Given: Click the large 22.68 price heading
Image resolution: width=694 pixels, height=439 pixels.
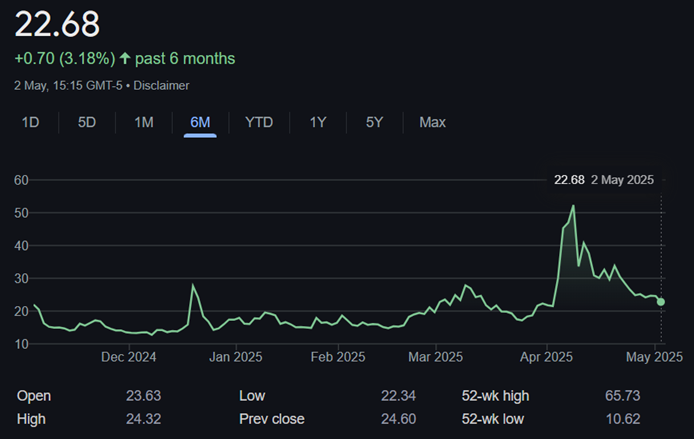Looking at the screenshot, I should [58, 24].
